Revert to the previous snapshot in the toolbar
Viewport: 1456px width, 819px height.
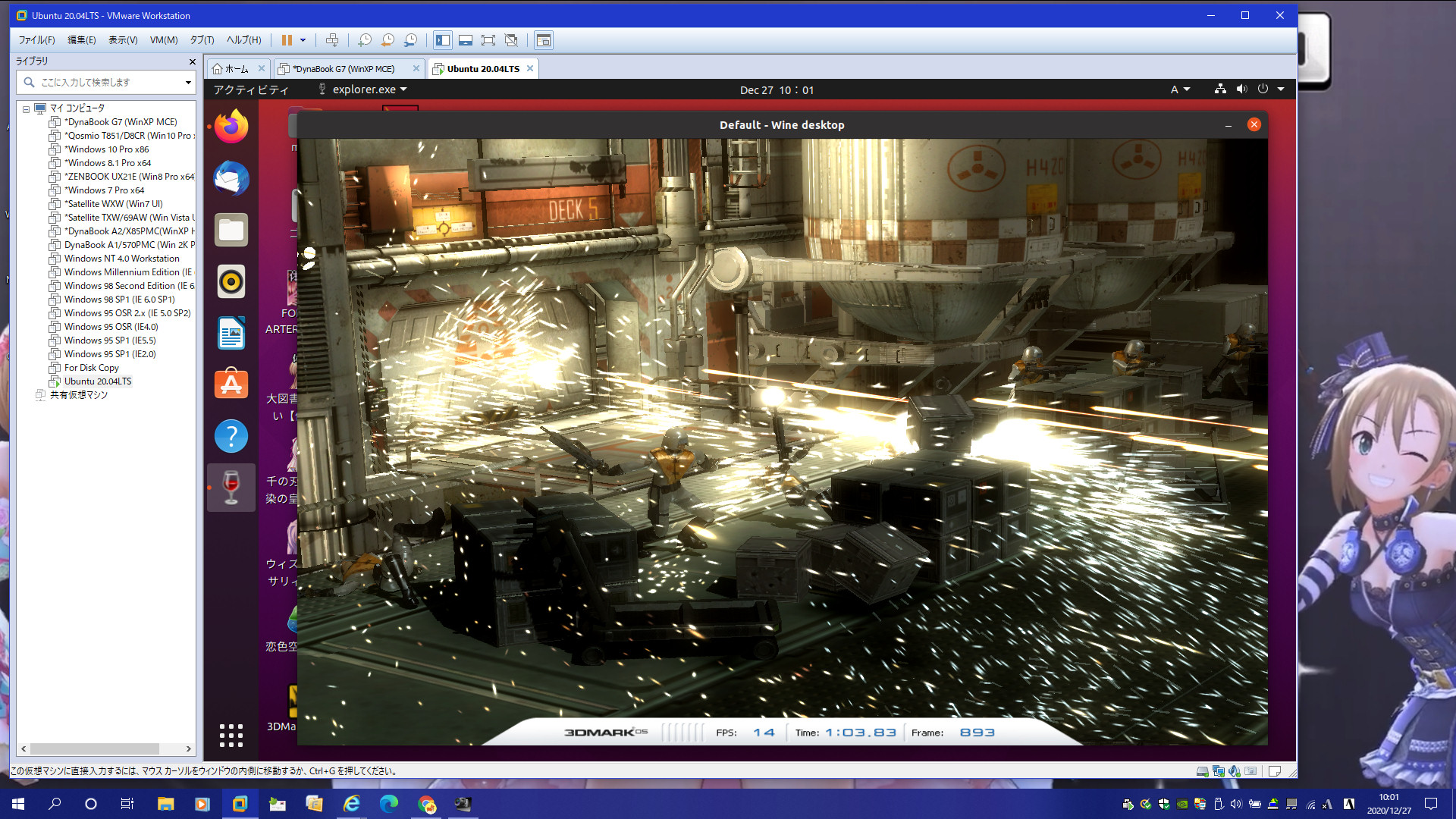pyautogui.click(x=388, y=40)
